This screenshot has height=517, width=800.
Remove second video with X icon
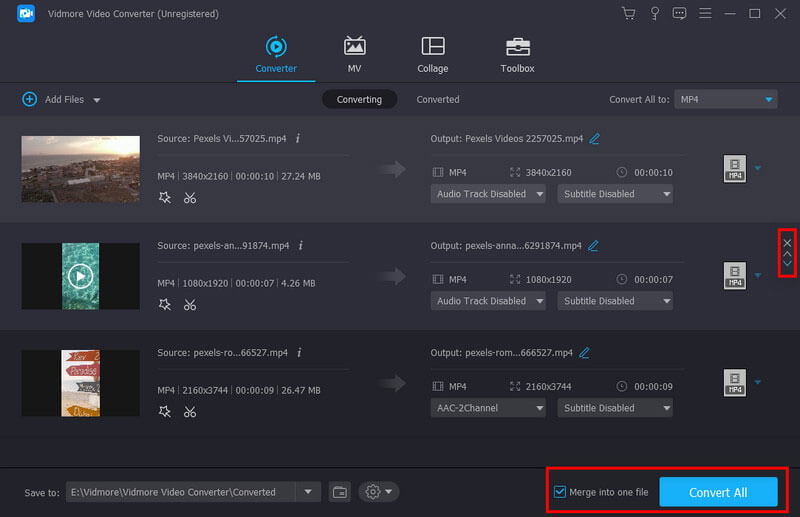pyautogui.click(x=787, y=243)
